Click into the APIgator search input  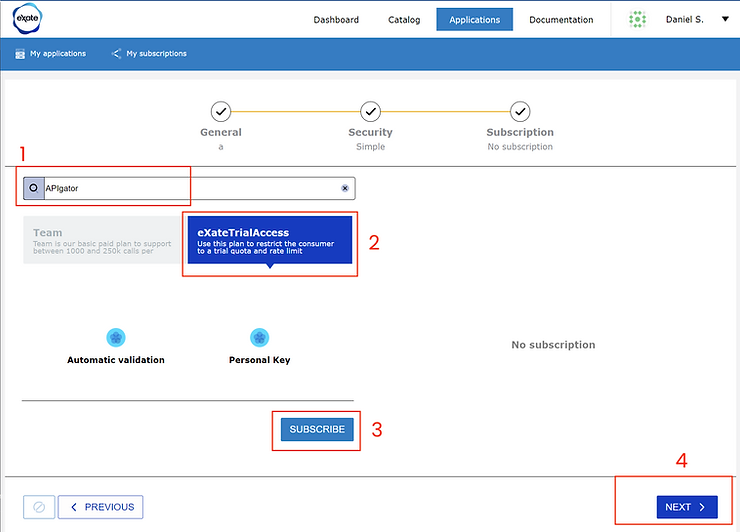(x=190, y=188)
